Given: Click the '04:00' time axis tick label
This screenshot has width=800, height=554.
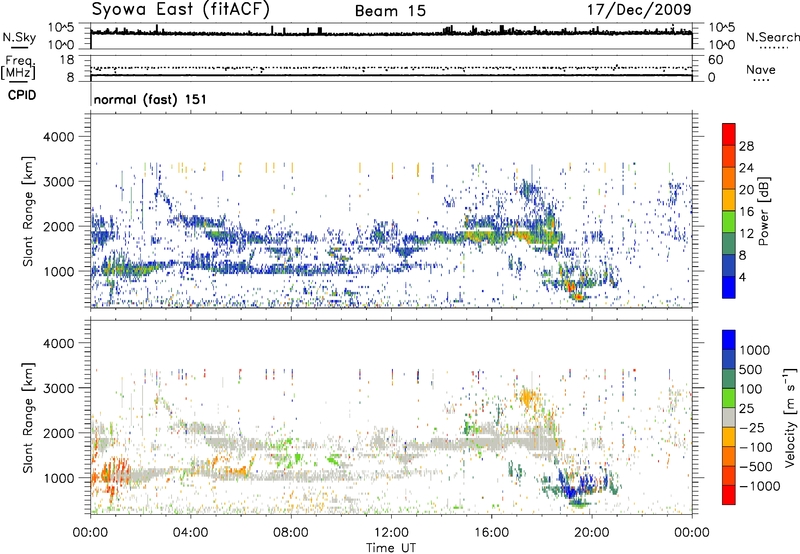Looking at the screenshot, I should pos(190,533).
